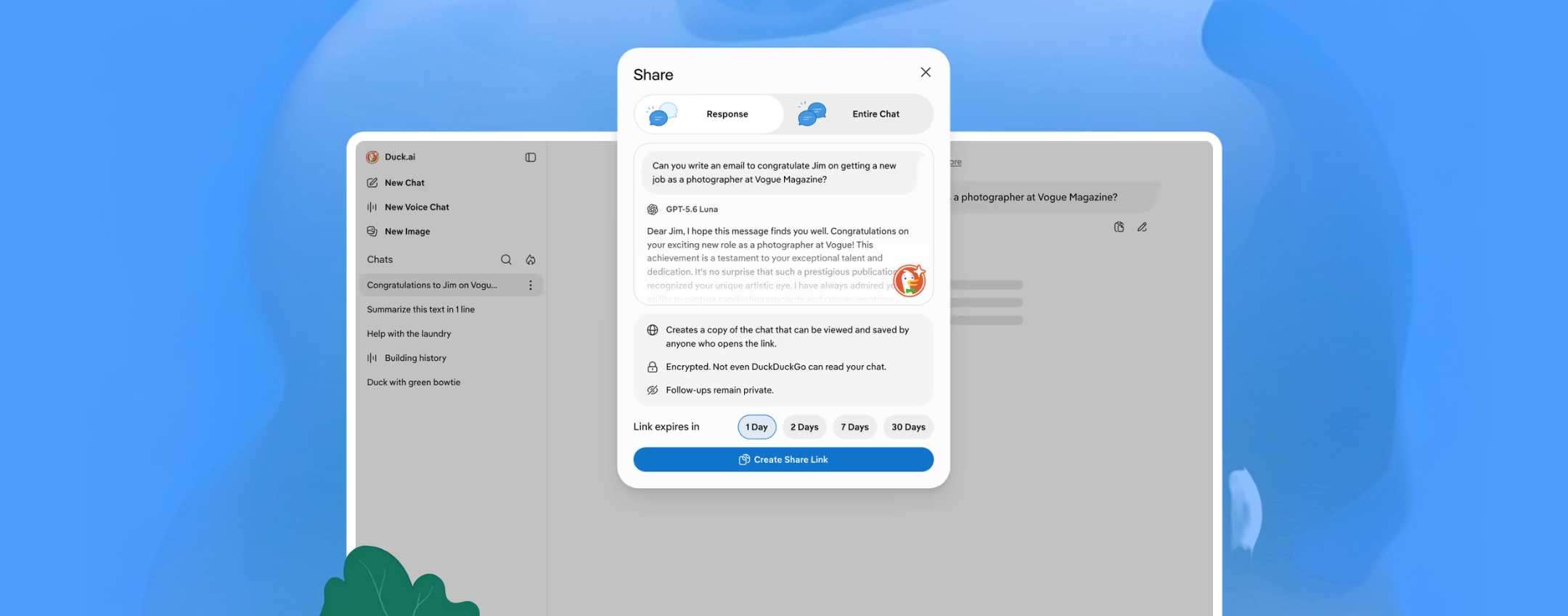Click the Entire Chat bubbles icon
The image size is (1568, 616).
point(811,114)
